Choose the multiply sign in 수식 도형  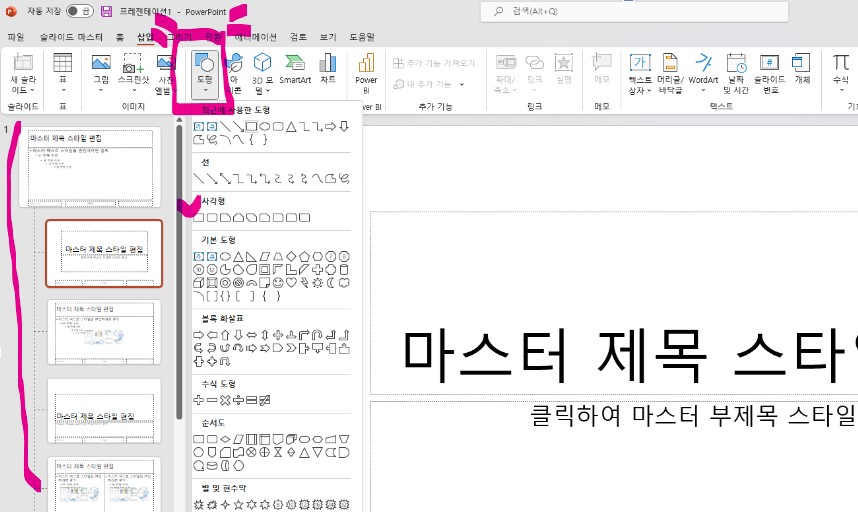(225, 400)
